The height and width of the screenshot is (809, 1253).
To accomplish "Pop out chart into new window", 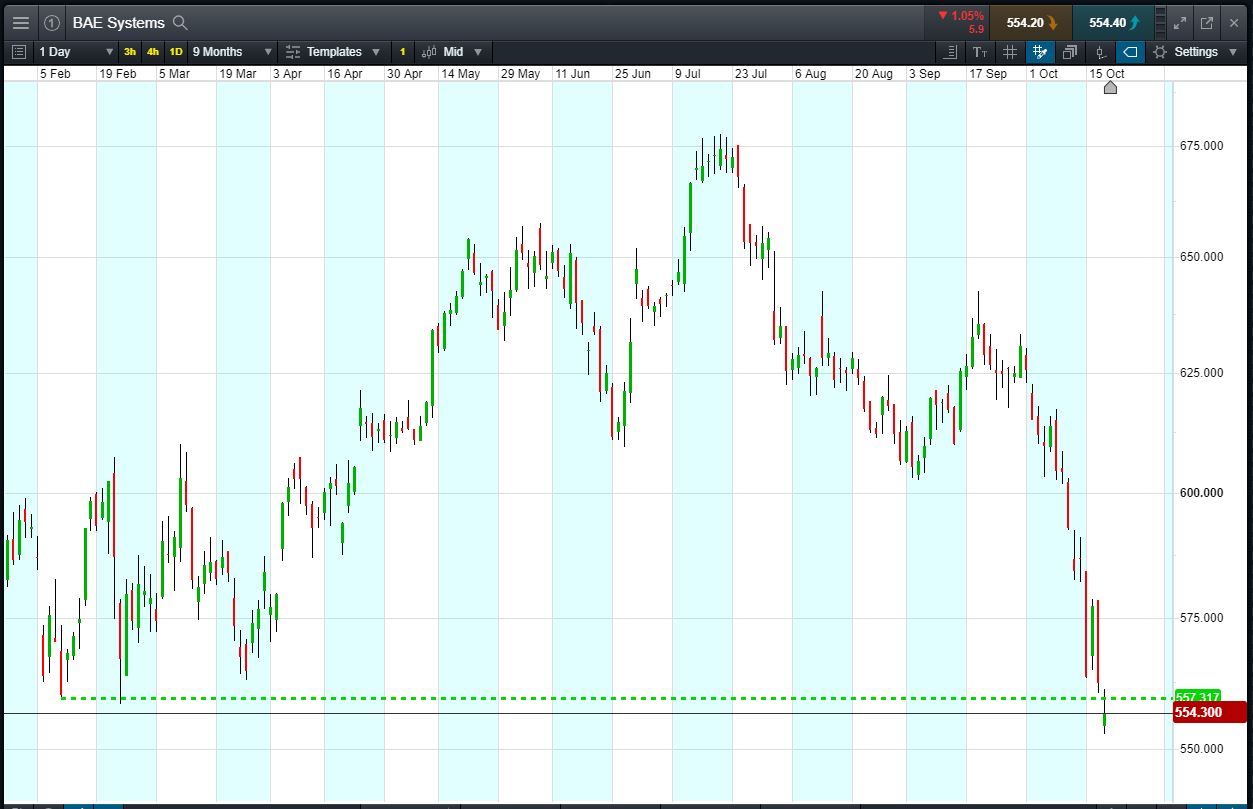I will (1207, 22).
